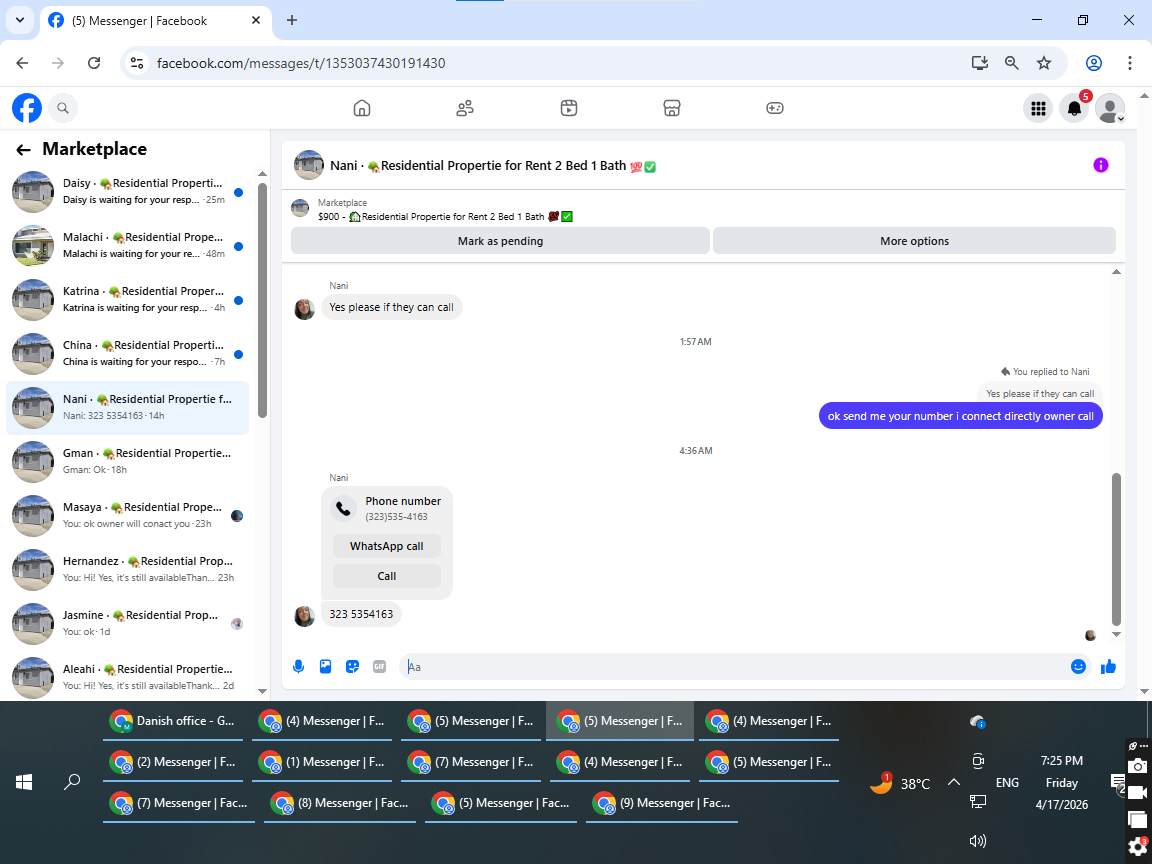
Task: Open a new browser tab
Action: click(292, 21)
